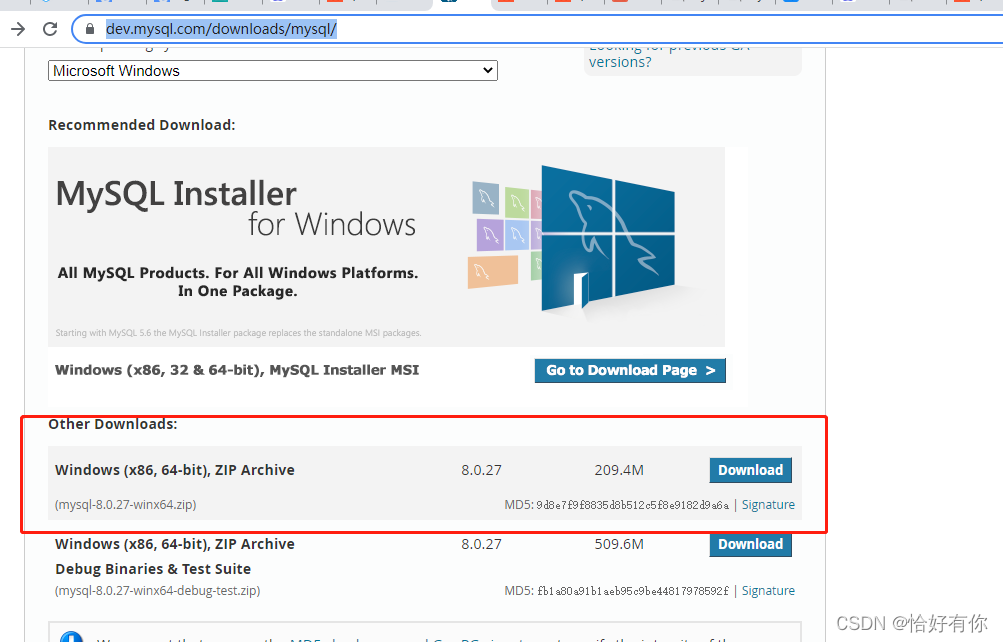The width and height of the screenshot is (1003, 642).
Task: Open Signature link for mysql-8.0.27-winx64.zip
Action: point(768,505)
